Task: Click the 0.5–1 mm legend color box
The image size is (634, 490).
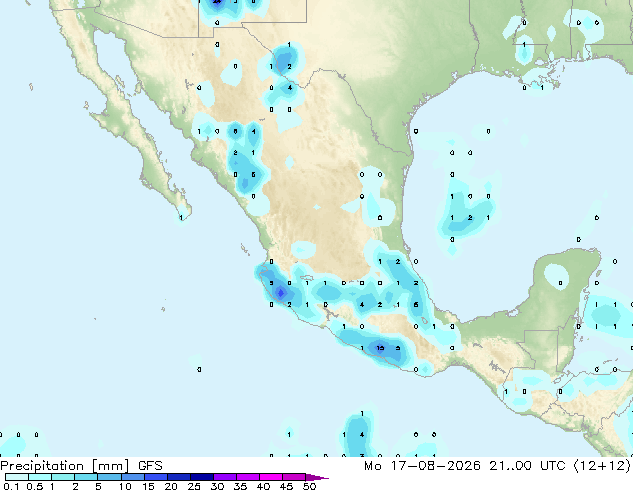Action: (40, 477)
